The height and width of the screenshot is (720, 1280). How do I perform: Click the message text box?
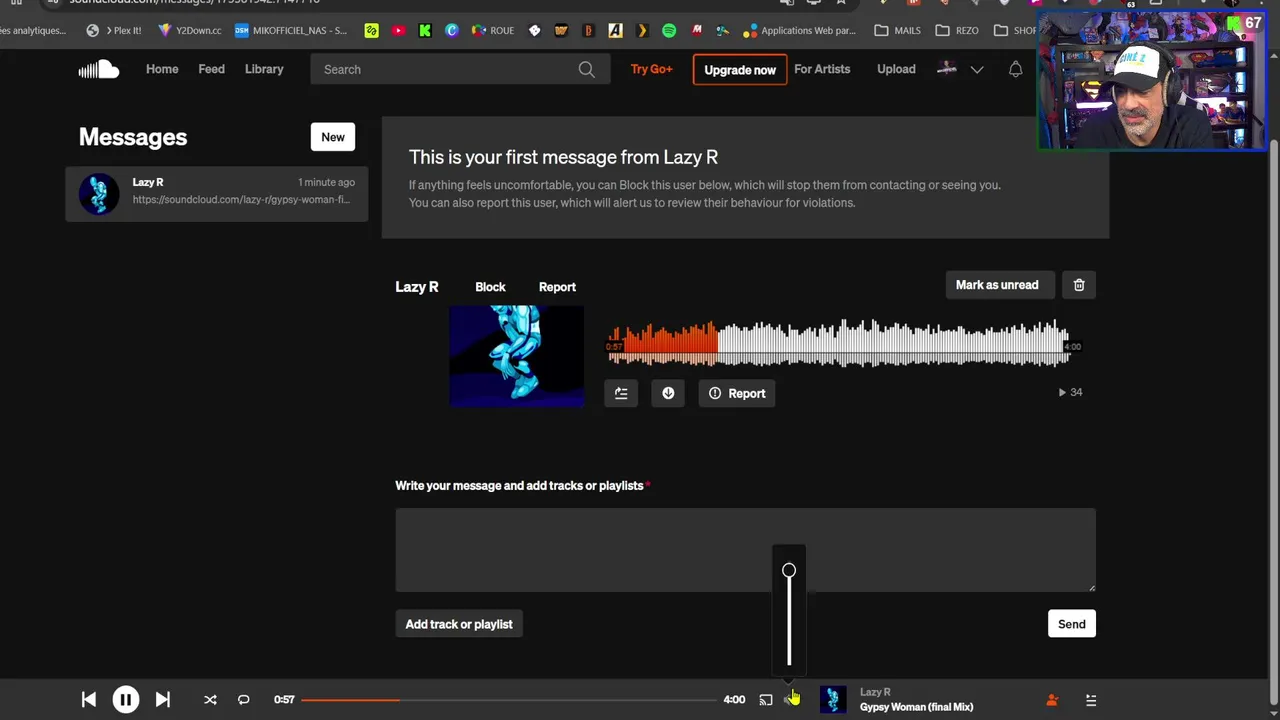coord(745,550)
